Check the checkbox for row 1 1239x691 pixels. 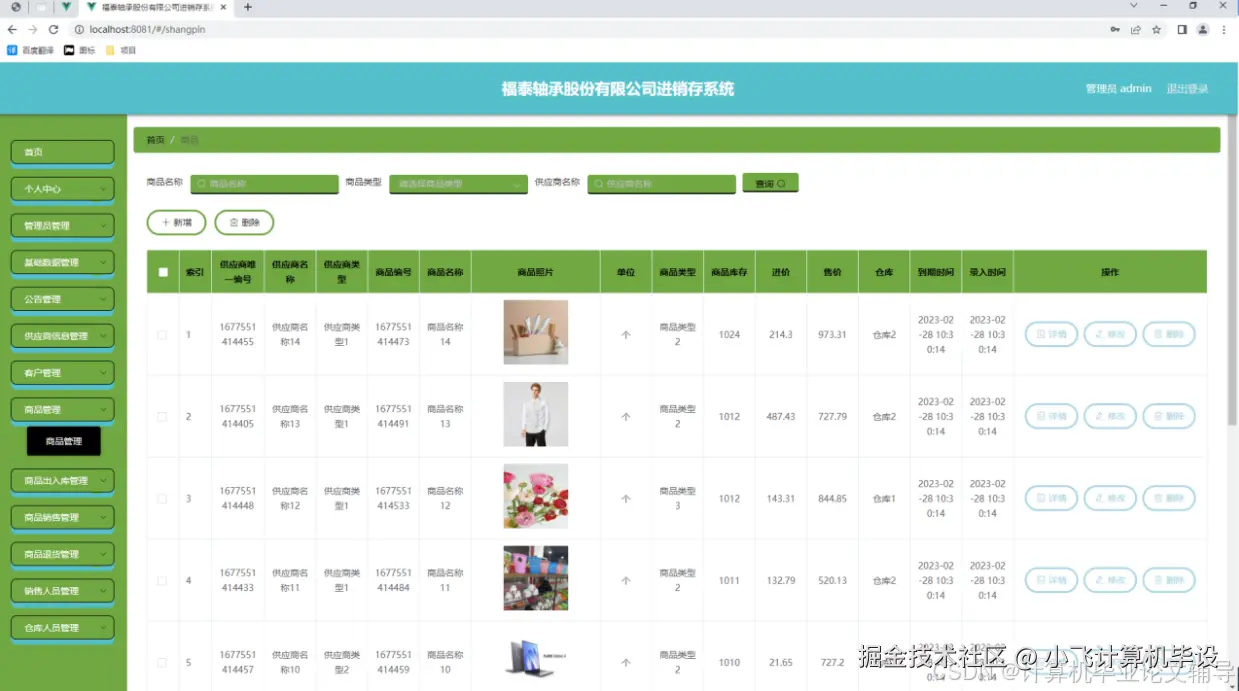(x=162, y=334)
